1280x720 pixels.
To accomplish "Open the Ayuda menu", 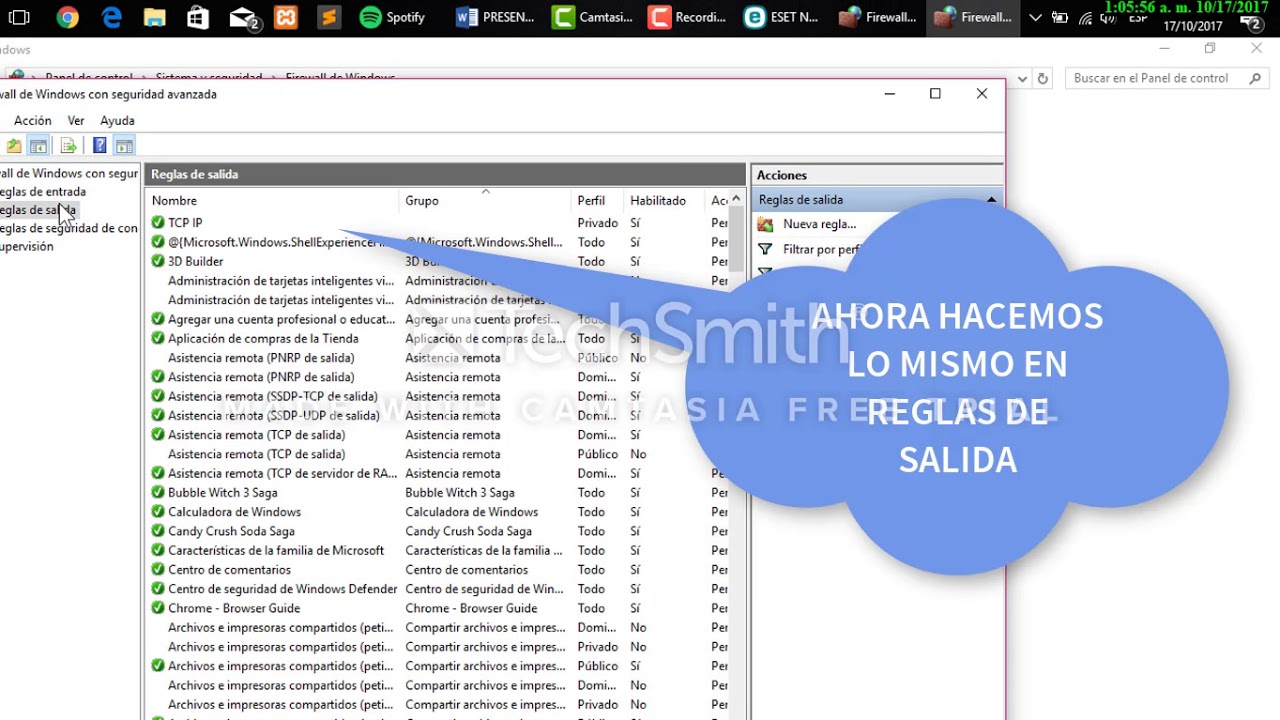I will 117,120.
